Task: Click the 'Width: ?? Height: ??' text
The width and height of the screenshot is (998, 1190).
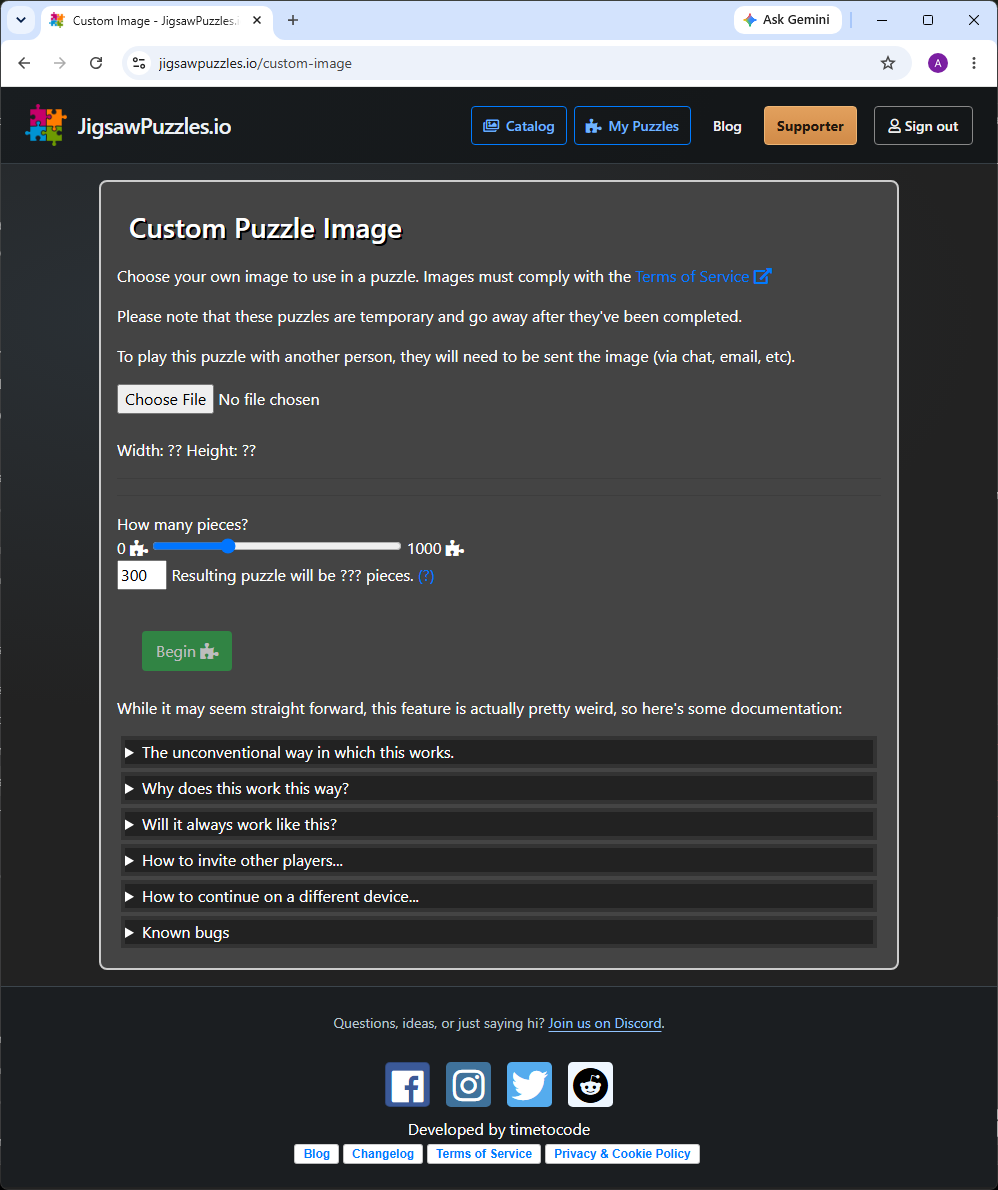Action: click(x=187, y=450)
